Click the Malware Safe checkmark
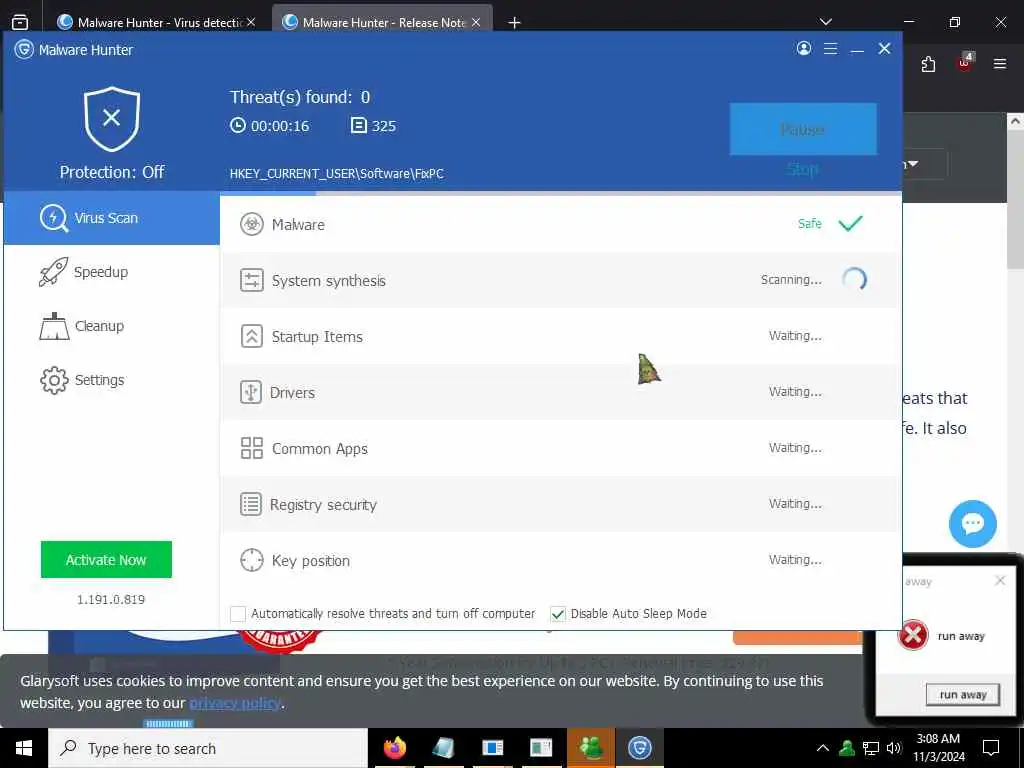This screenshot has width=1024, height=768. 850,223
